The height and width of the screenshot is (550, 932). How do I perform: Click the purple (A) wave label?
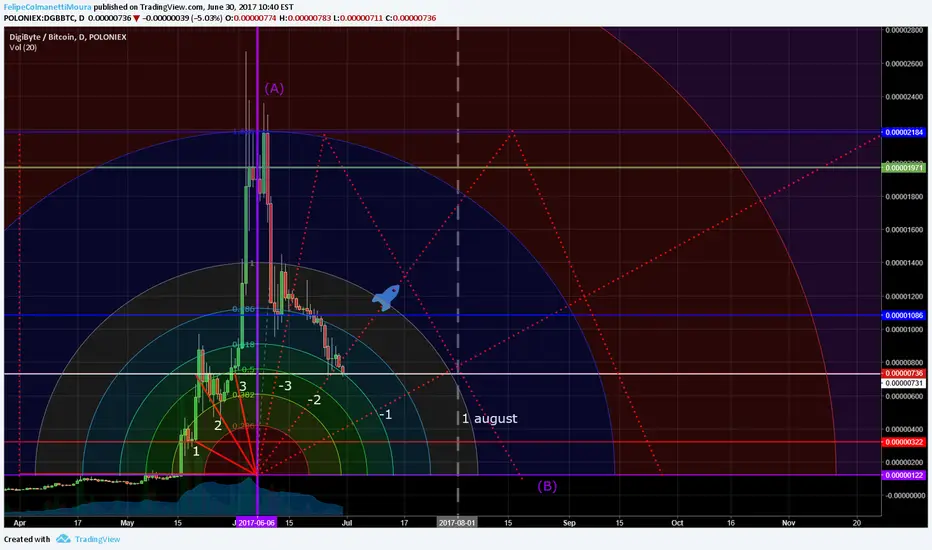pos(274,89)
